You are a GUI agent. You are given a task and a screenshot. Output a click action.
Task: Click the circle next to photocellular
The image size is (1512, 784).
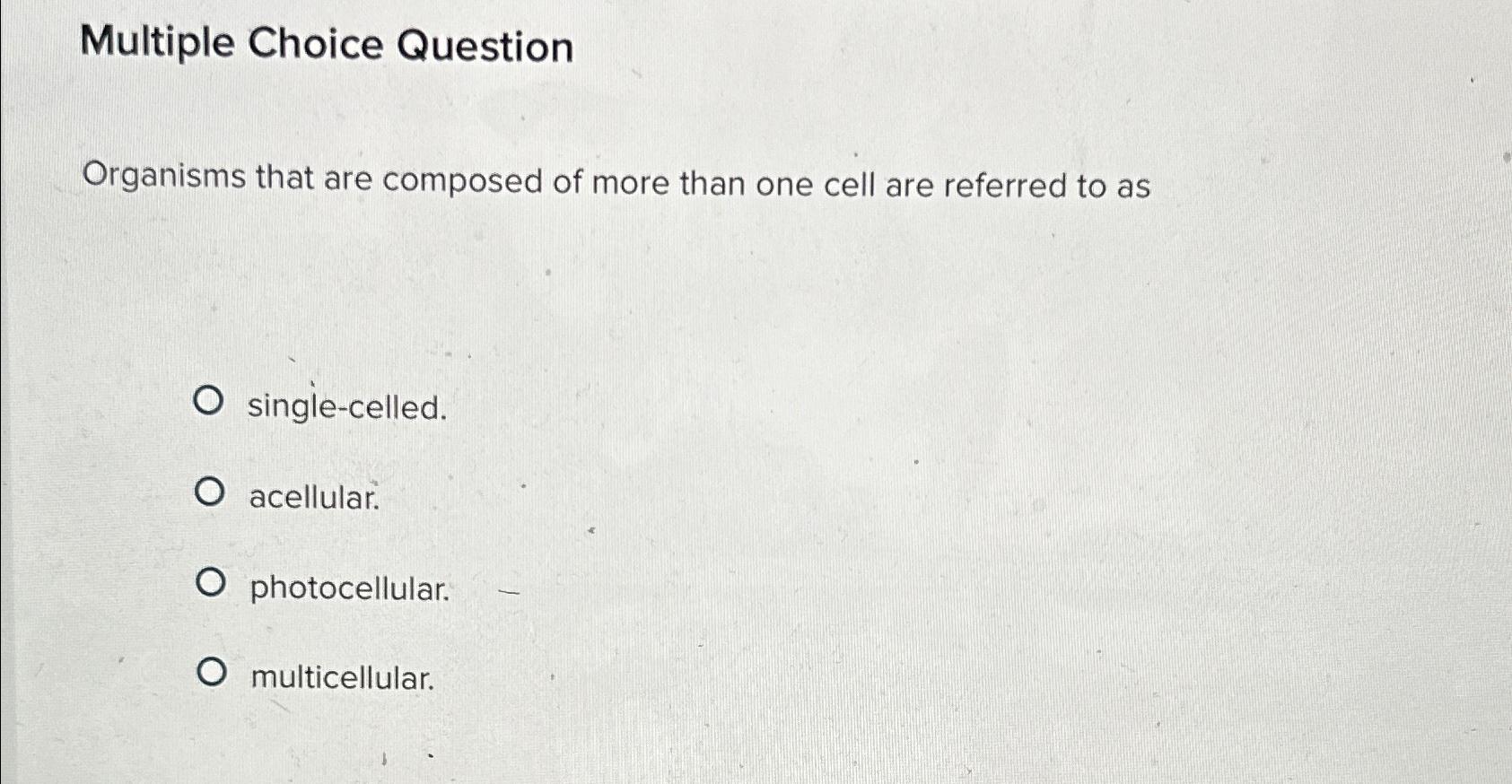pyautogui.click(x=213, y=582)
